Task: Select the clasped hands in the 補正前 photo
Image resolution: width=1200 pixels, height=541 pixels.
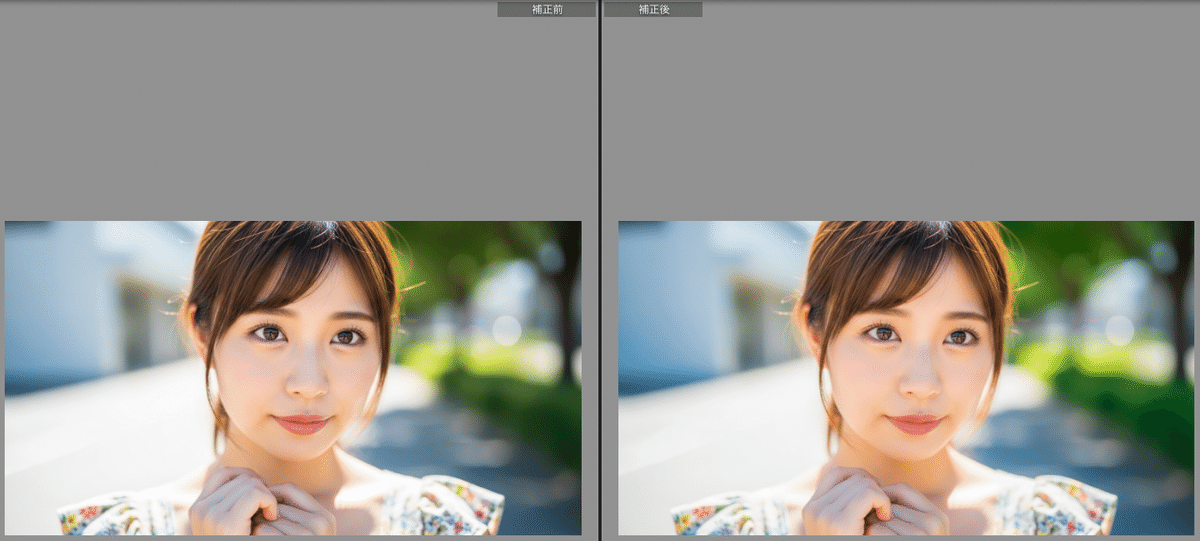Action: [262, 500]
